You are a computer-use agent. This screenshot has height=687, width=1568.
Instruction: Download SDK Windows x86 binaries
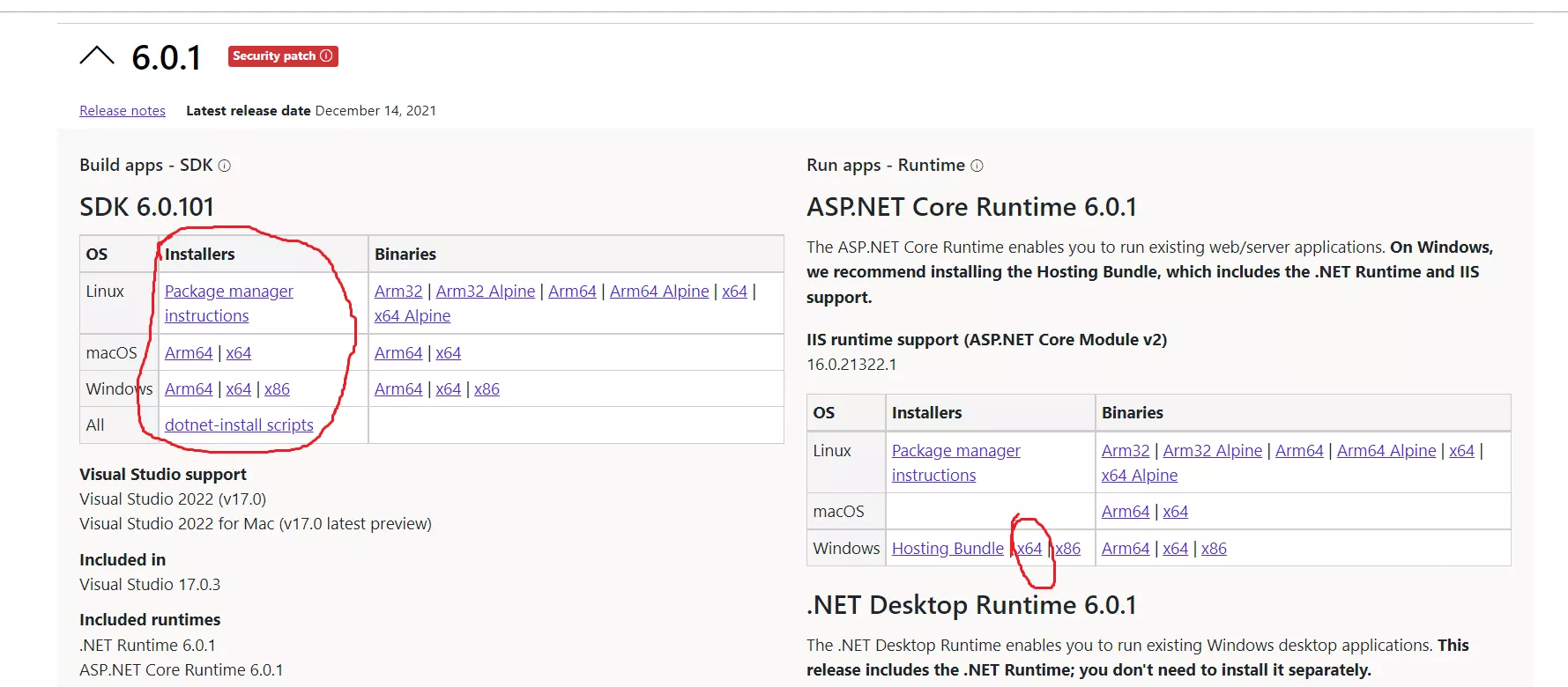coord(487,388)
